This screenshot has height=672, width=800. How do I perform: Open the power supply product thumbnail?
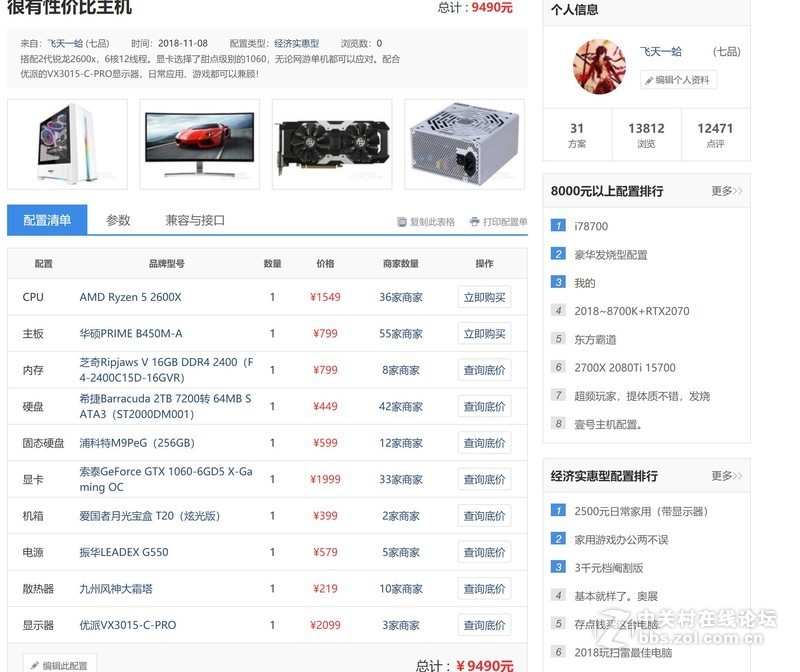(464, 144)
